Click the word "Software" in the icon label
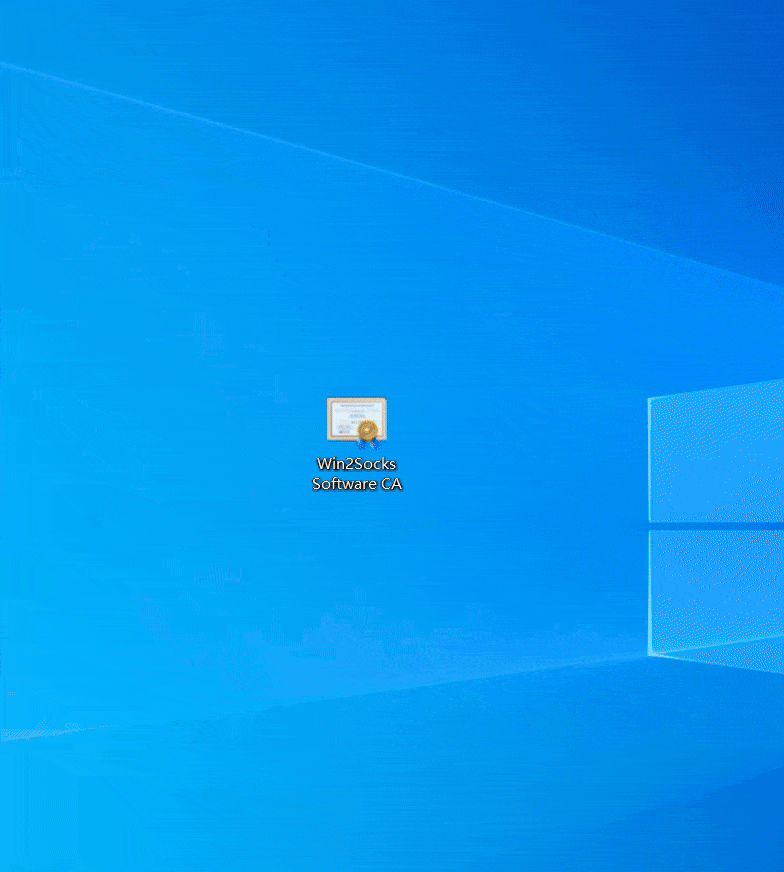The image size is (784, 872). click(344, 484)
